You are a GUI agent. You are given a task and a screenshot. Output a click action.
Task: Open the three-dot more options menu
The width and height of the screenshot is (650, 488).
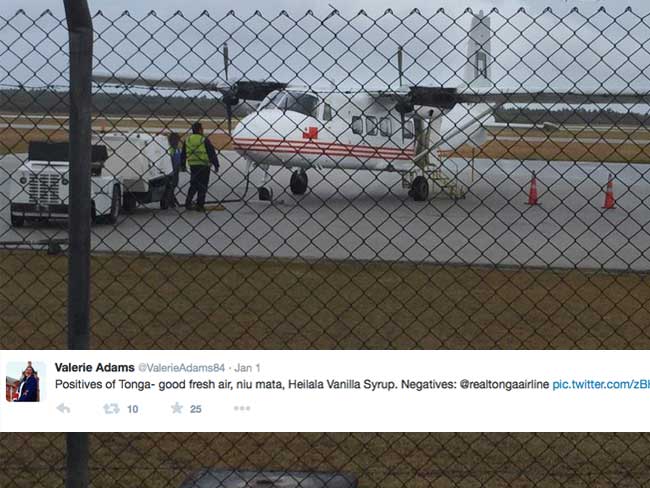242,408
